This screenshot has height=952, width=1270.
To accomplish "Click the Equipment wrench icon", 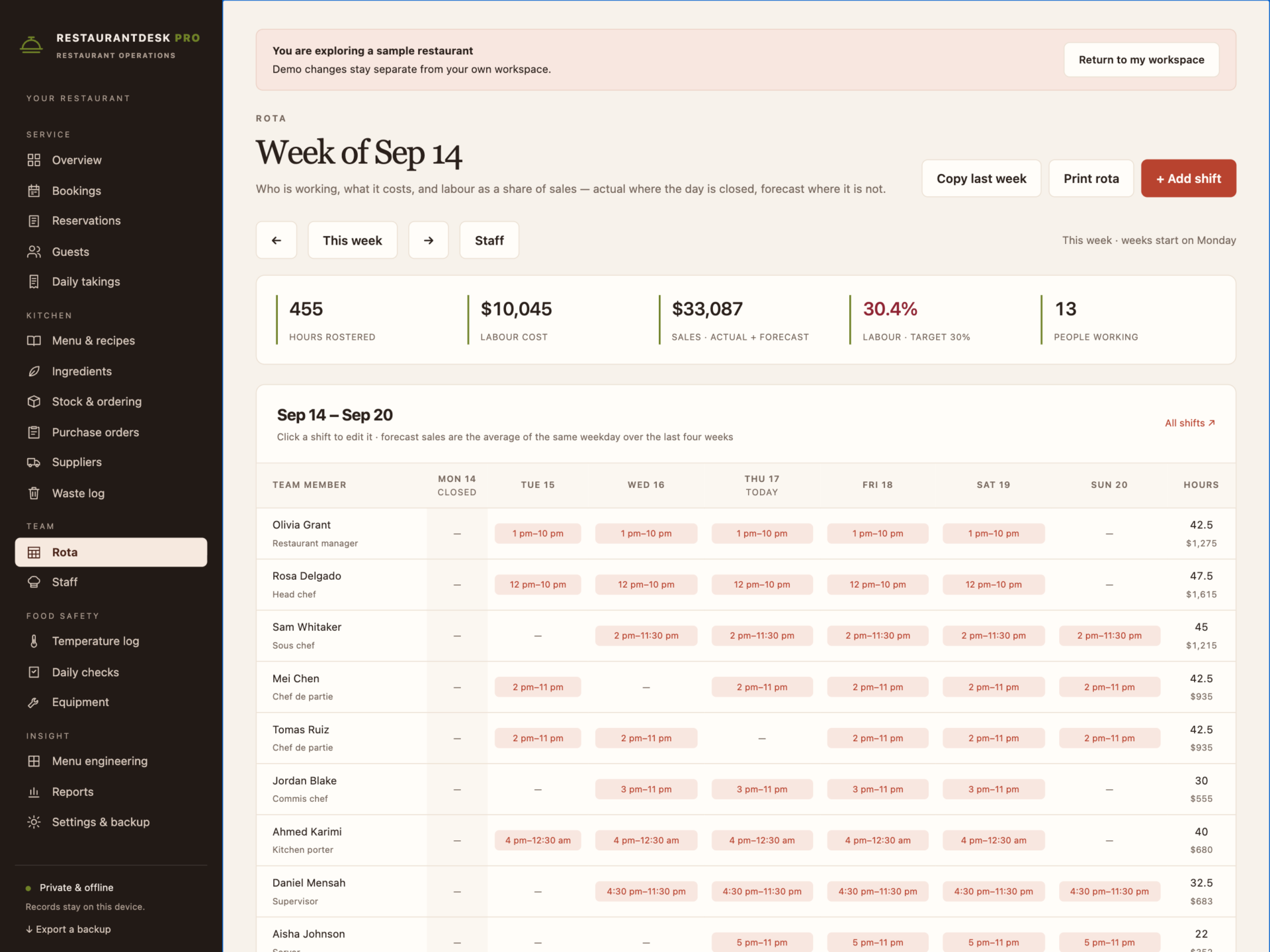I will coord(34,702).
